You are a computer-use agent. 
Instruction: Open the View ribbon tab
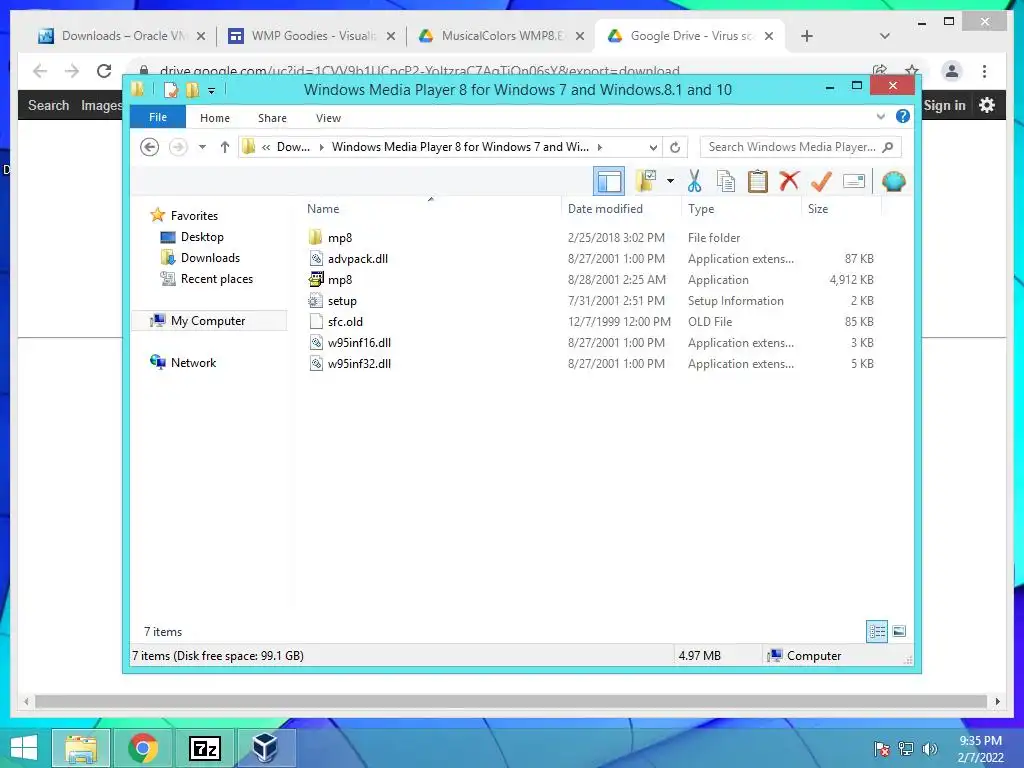(x=328, y=118)
